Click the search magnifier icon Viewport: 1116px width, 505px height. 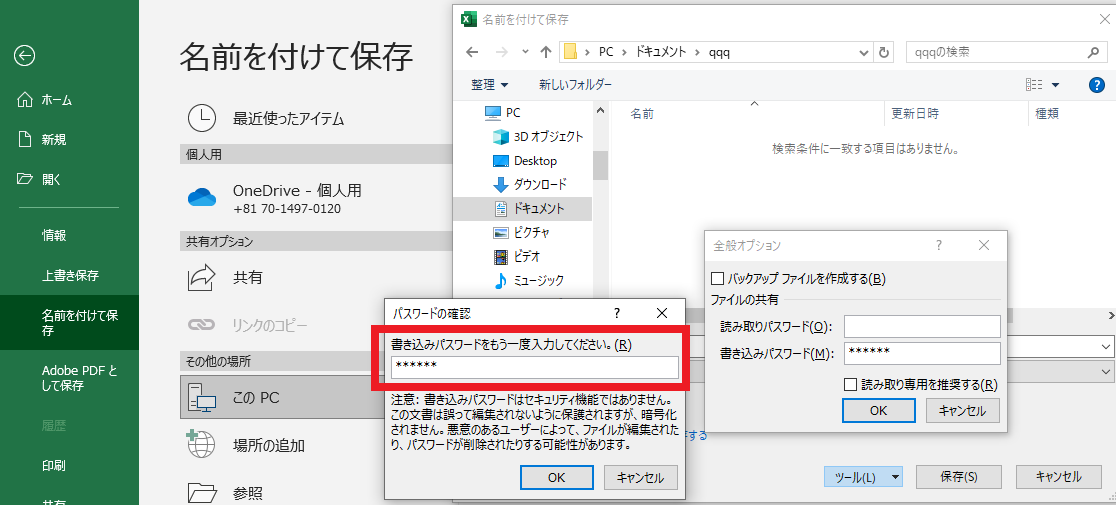coord(1094,52)
